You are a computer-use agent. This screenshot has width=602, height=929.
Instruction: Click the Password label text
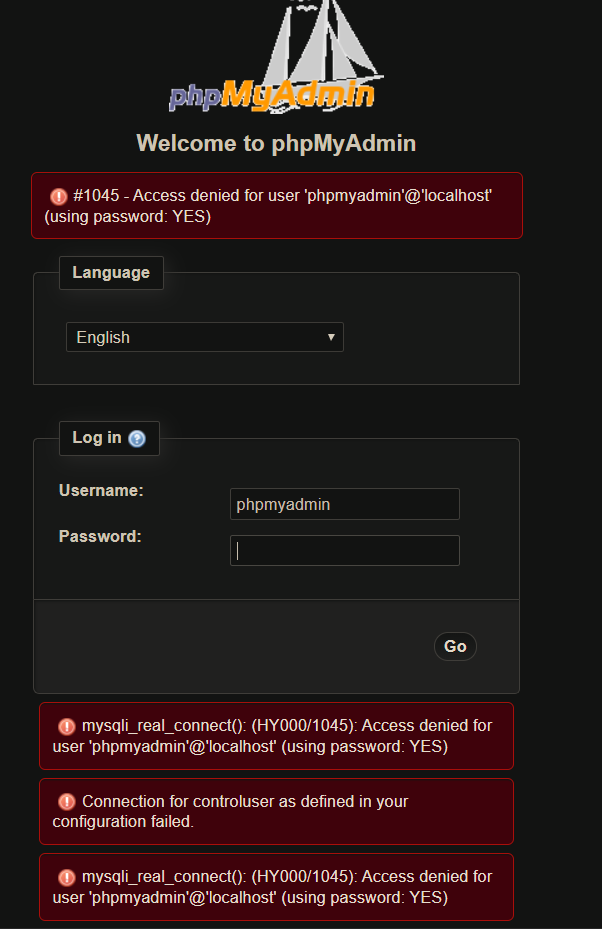click(x=99, y=536)
